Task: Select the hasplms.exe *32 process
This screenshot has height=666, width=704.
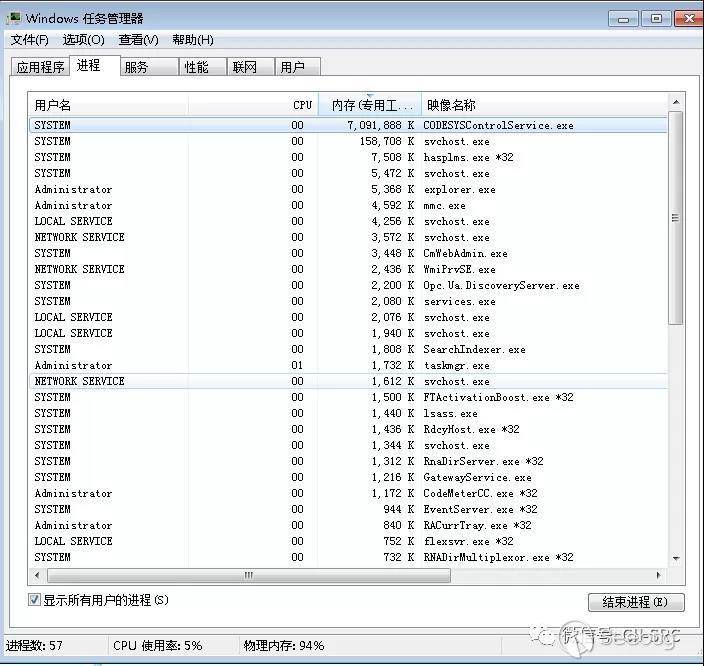Action: pos(348,157)
